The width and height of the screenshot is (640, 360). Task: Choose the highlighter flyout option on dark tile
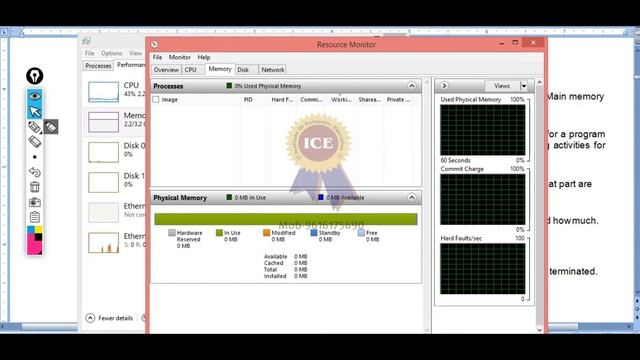[x=51, y=127]
